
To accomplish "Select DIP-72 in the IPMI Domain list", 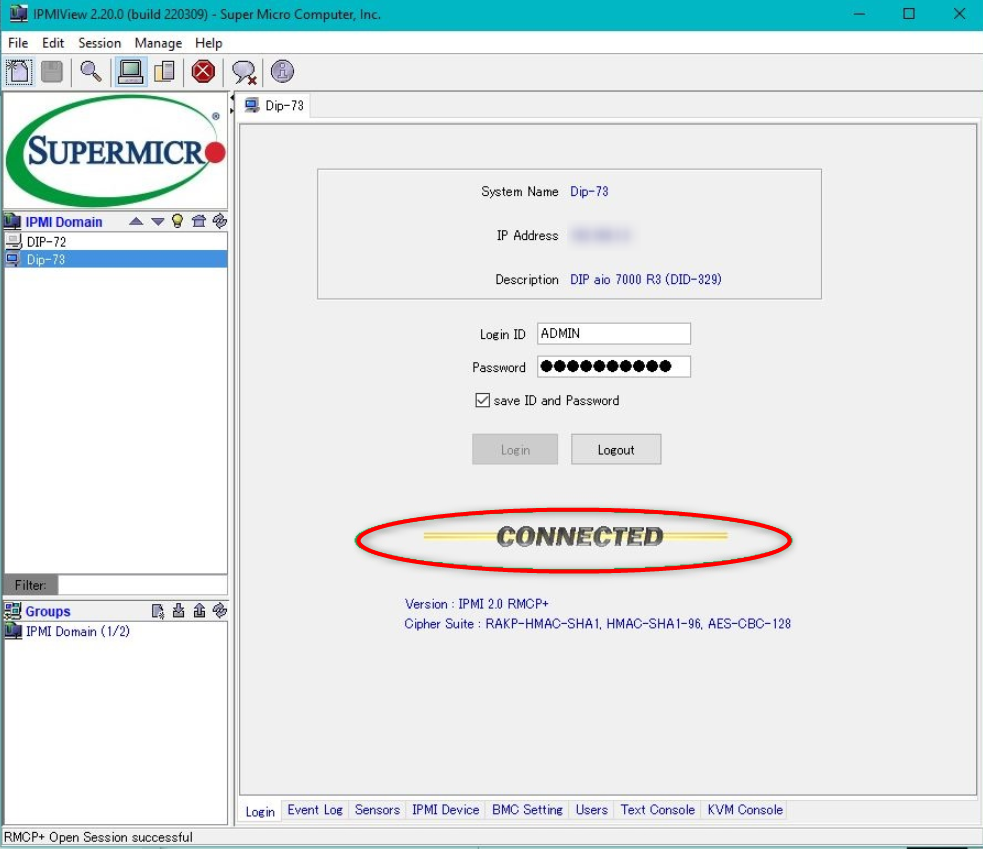I will [115, 241].
